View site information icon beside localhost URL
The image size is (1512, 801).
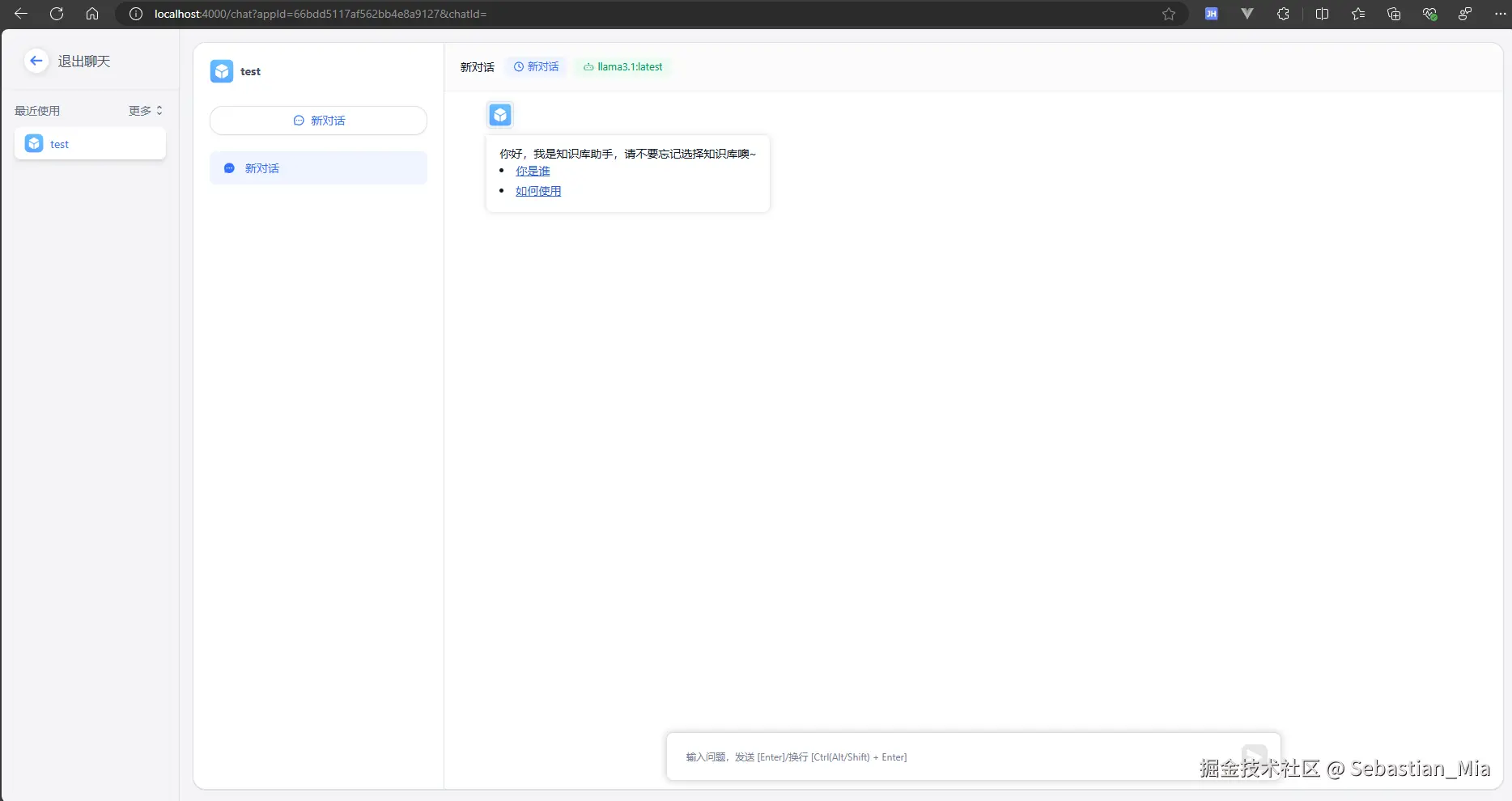(x=136, y=14)
